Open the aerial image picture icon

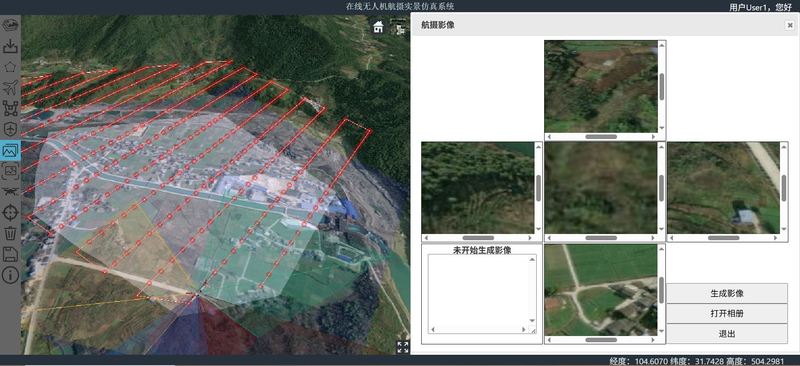pos(10,151)
